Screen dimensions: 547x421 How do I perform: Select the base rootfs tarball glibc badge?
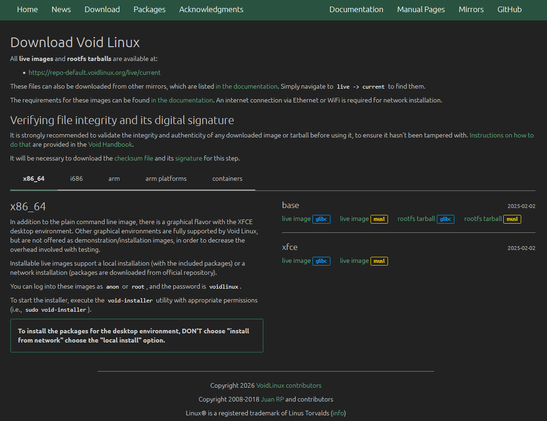445,219
